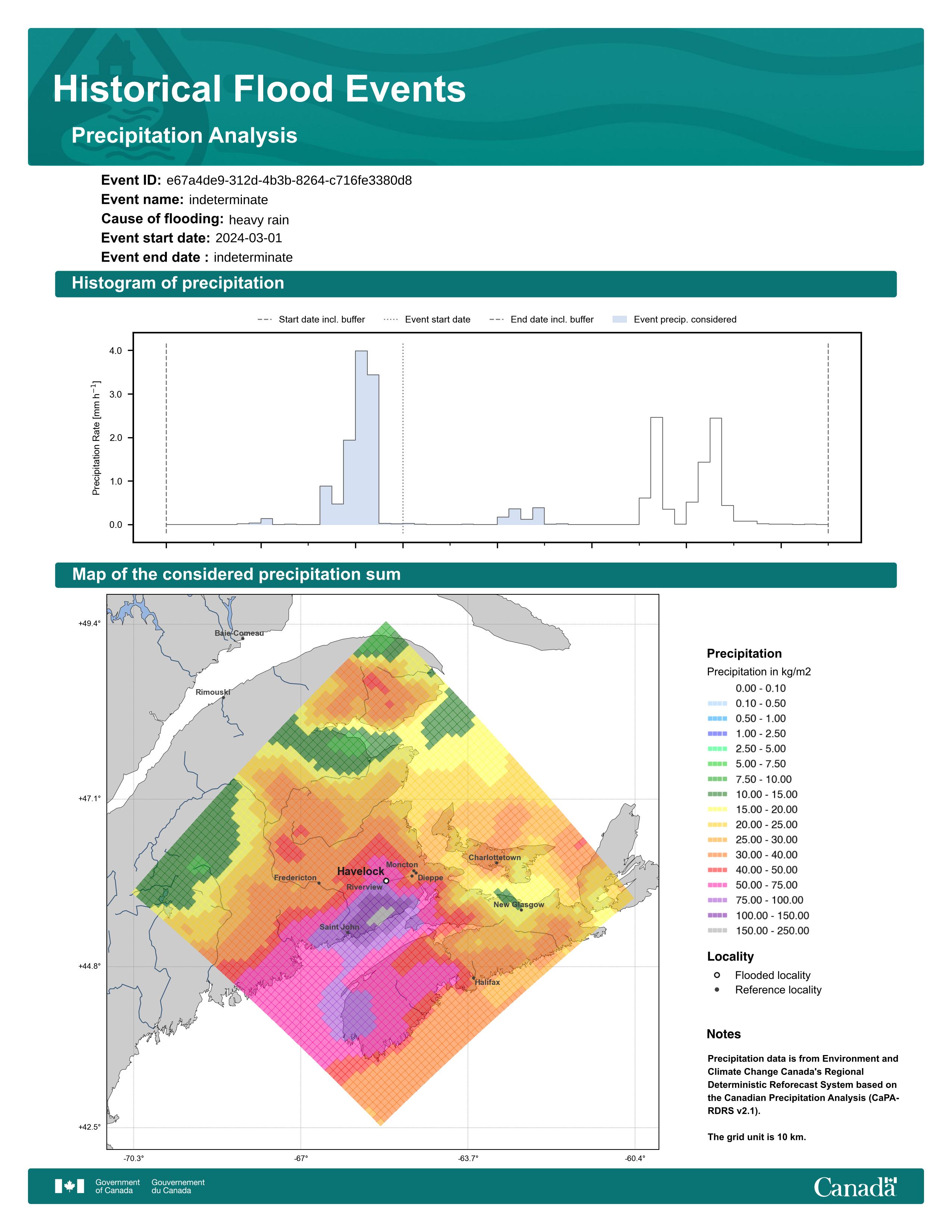
Task: Click 'Event precip. considered' histogram legend swatch
Action: (x=619, y=319)
